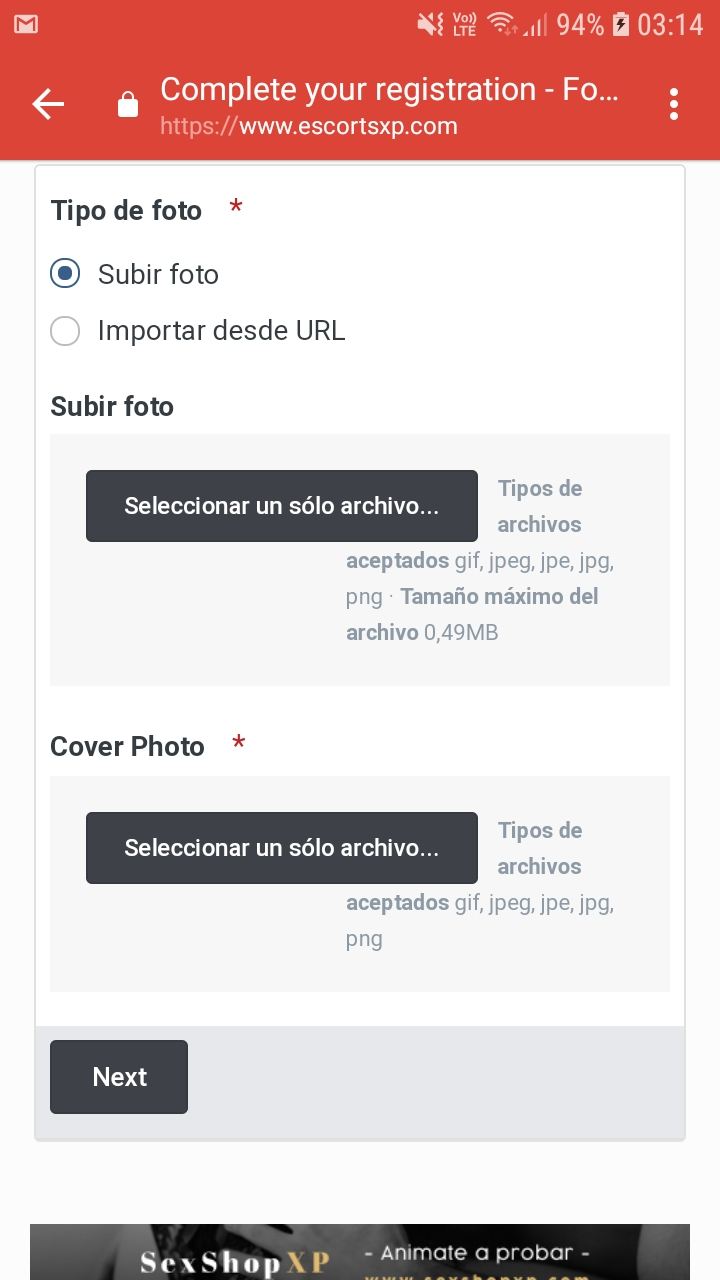Tap the Wi-Fi status icon
This screenshot has width=720, height=1280.
(x=502, y=24)
